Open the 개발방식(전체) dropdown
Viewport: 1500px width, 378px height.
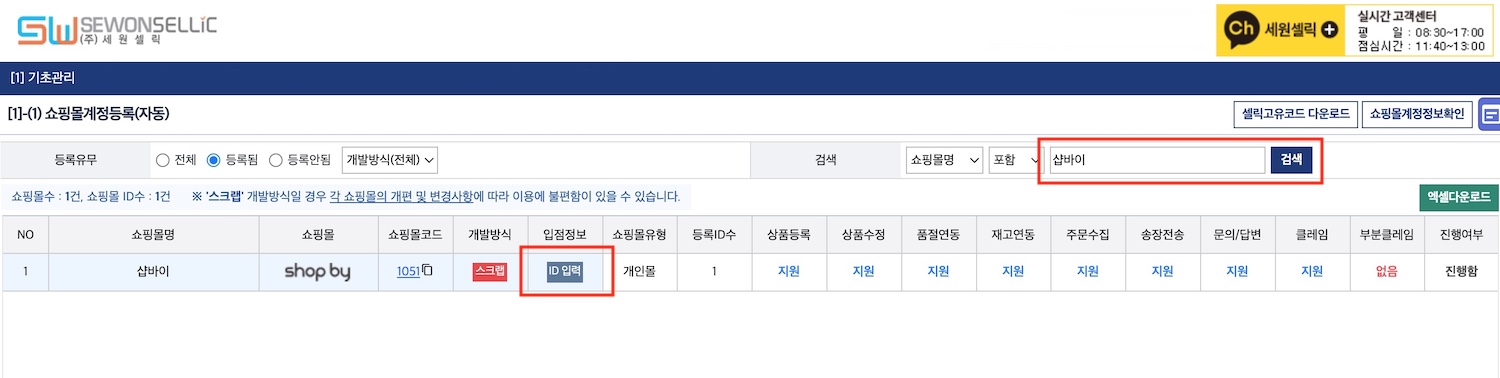[x=390, y=159]
